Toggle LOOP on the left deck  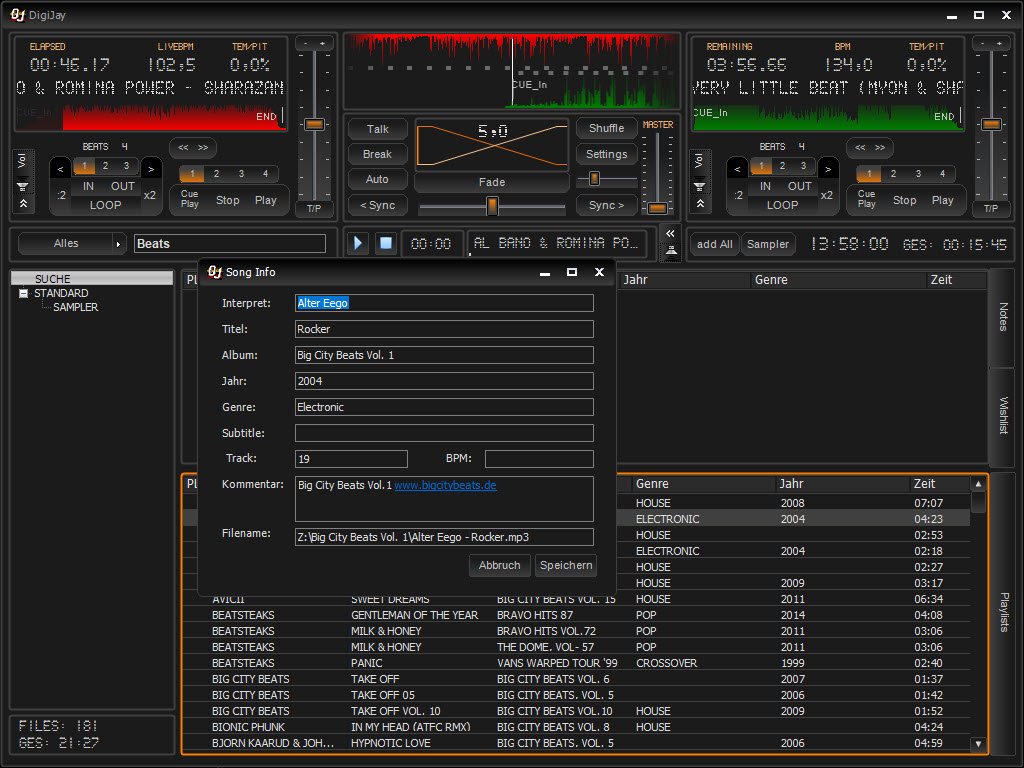(x=105, y=205)
